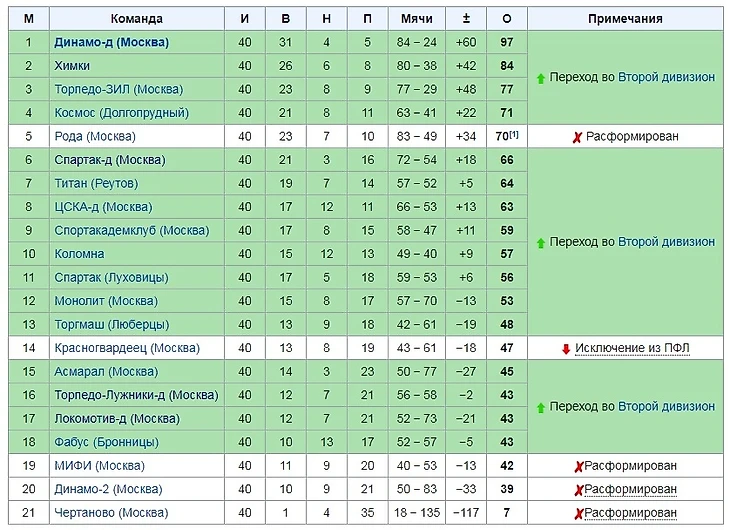Click red down arrow for Красногвардеец
The image size is (730, 530).
coord(565,348)
